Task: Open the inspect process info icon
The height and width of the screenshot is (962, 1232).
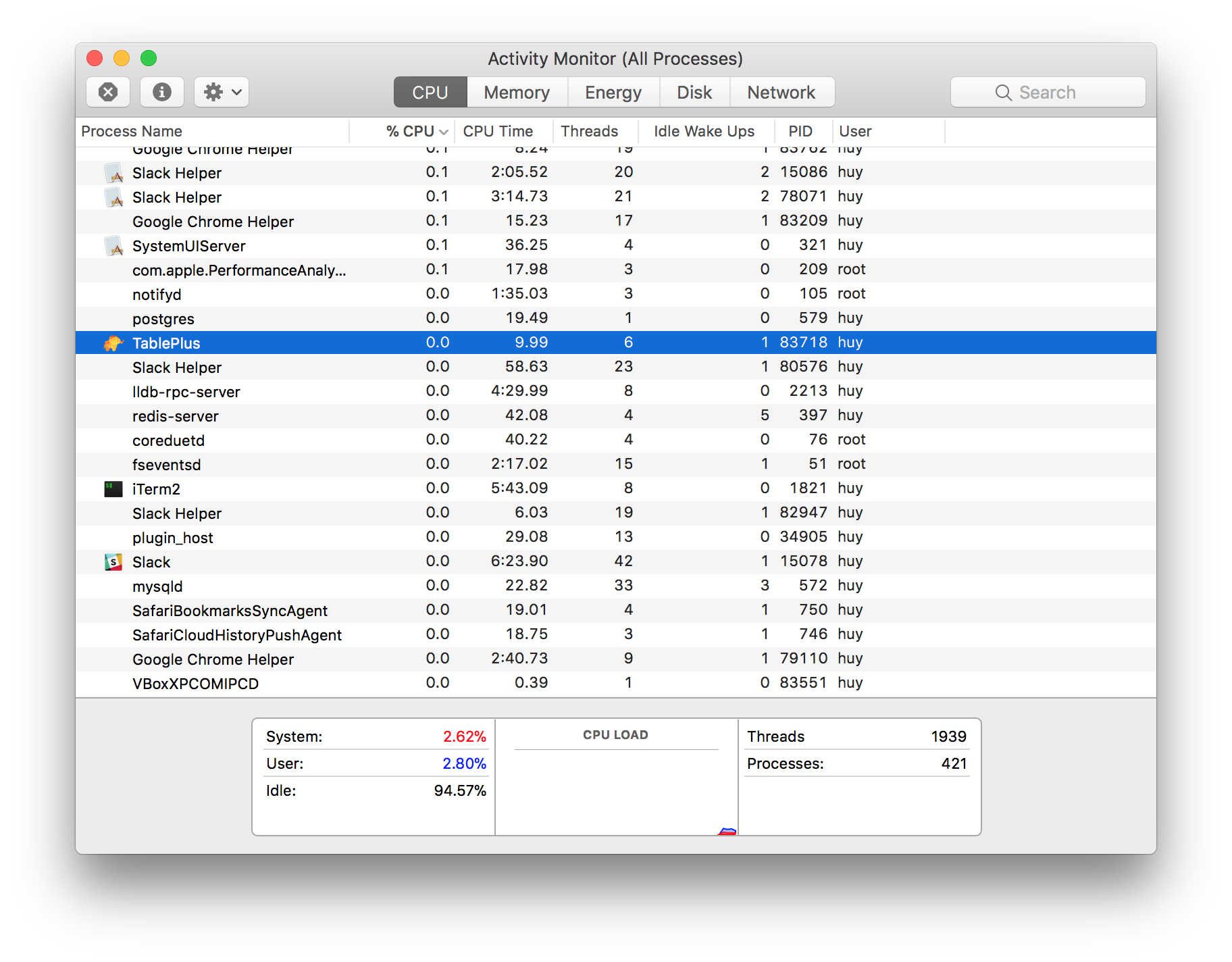Action: click(161, 92)
